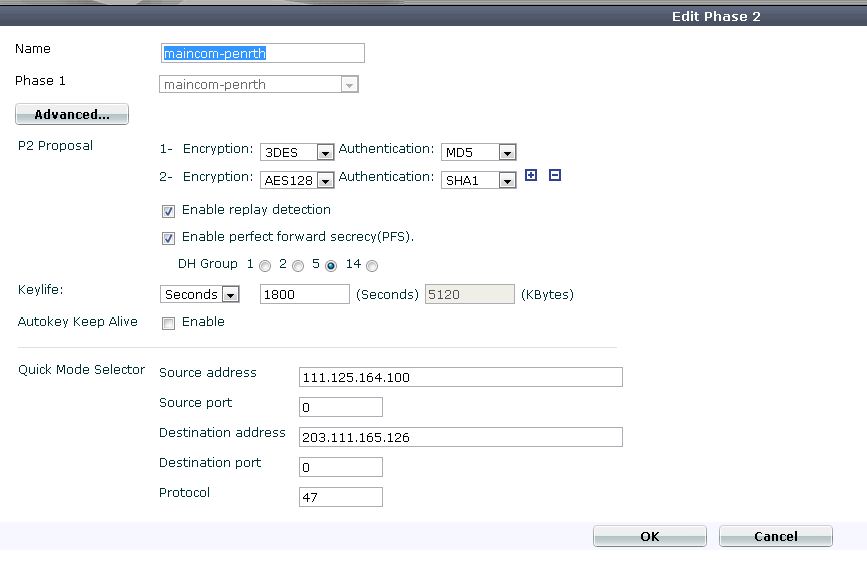Select DH Group 1 radio button
This screenshot has width=867, height=584.
[x=265, y=266]
